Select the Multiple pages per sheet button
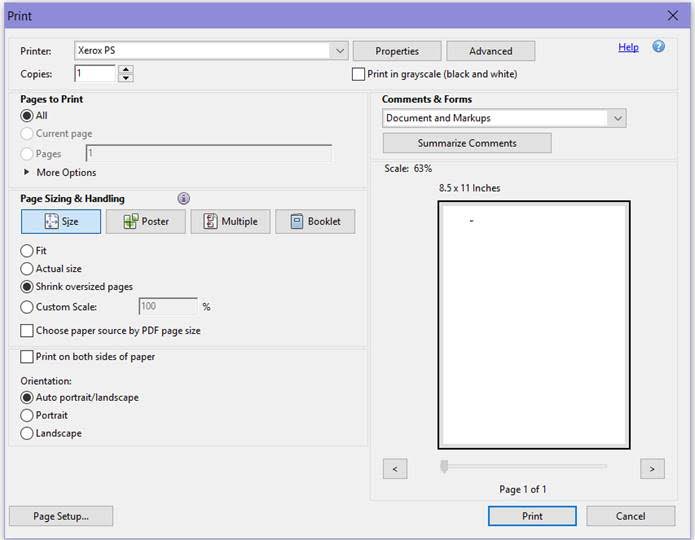 (x=230, y=221)
